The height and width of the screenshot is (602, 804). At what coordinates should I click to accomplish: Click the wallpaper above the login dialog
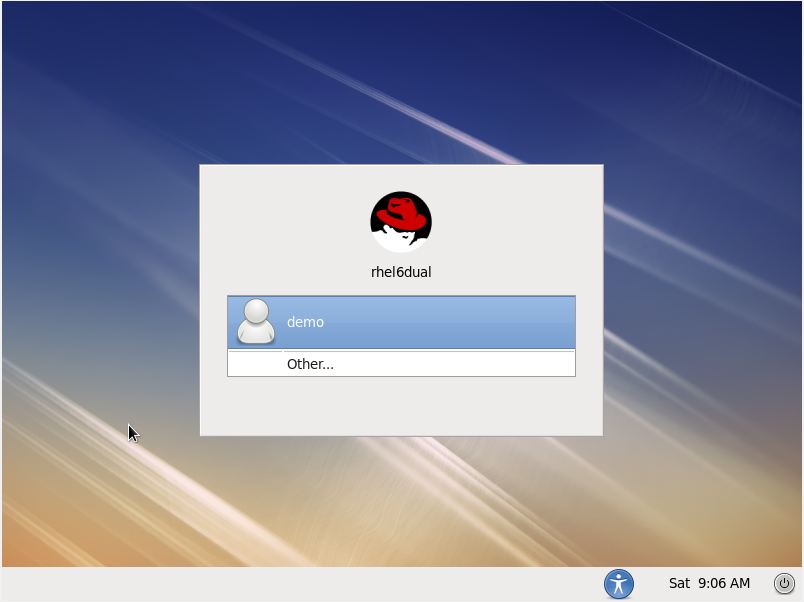[401, 80]
